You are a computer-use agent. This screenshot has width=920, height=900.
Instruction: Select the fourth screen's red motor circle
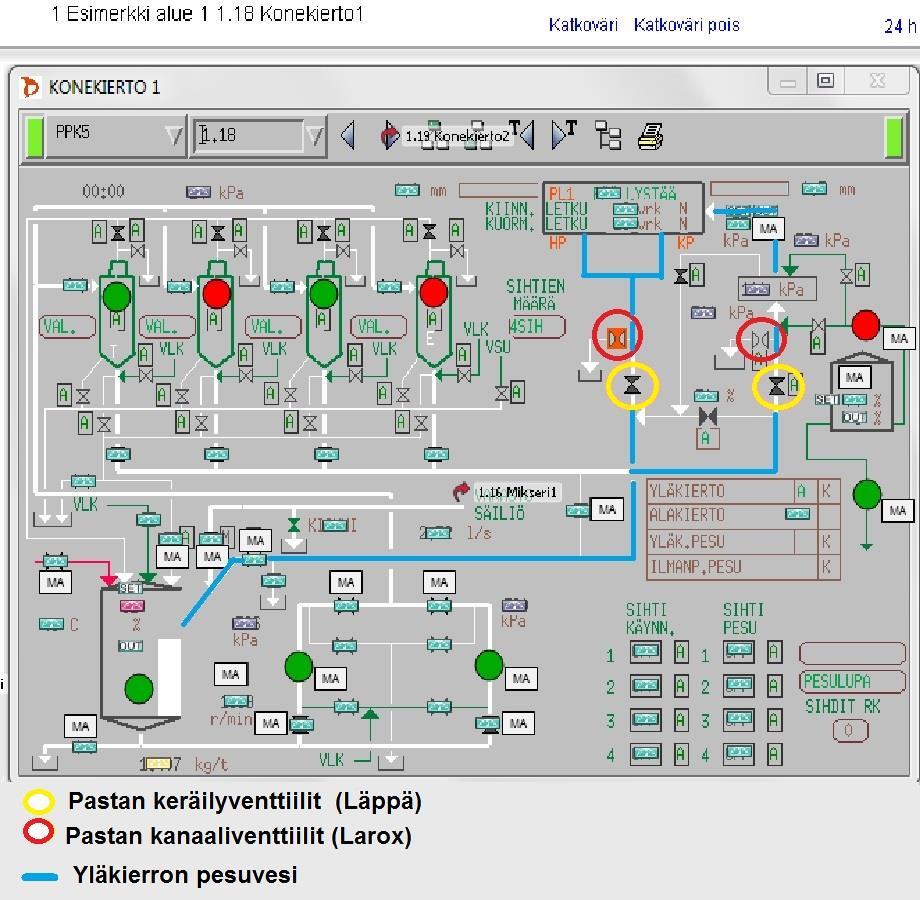[434, 292]
